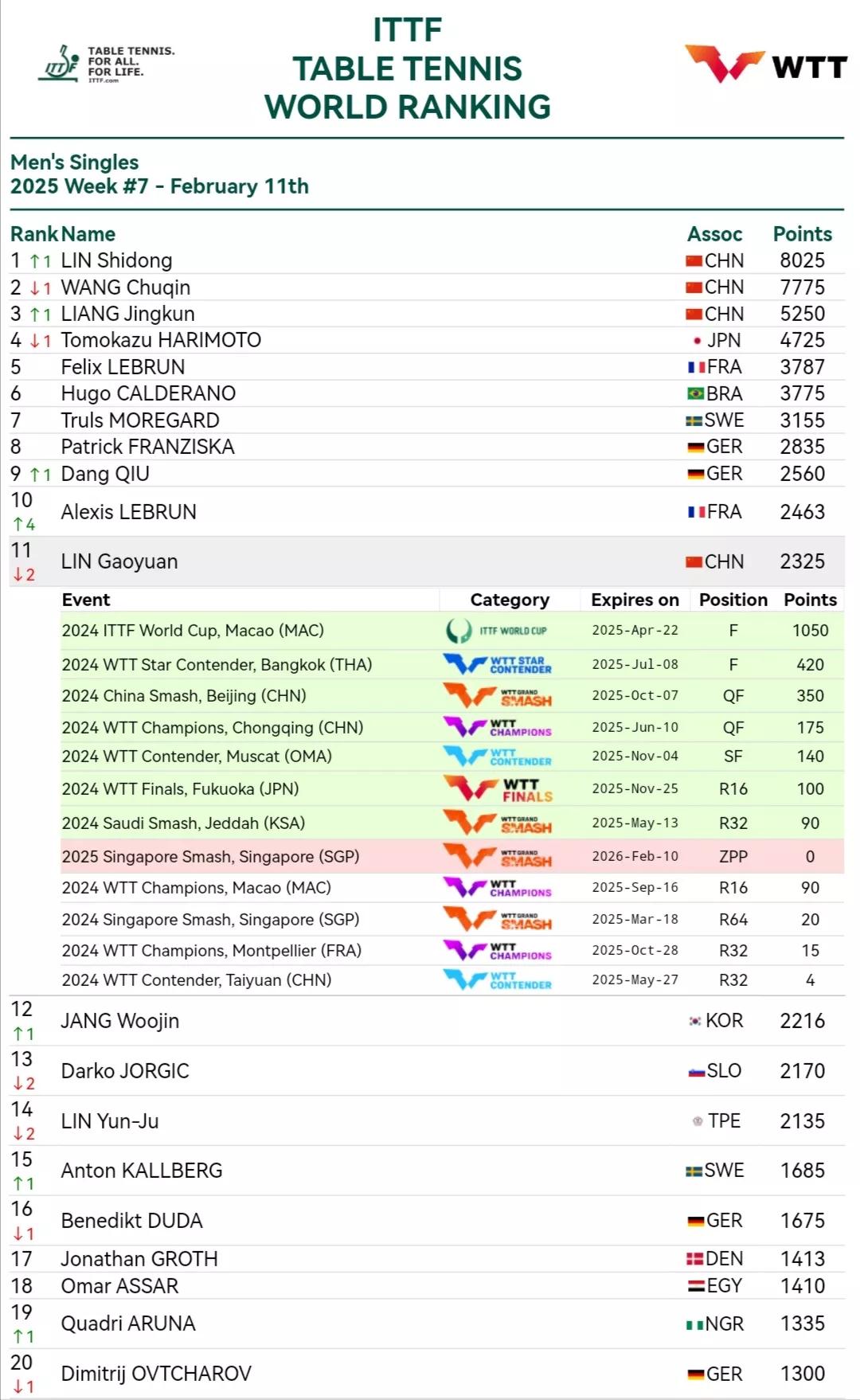Expand the LIANG Jingkun ranking row
This screenshot has width=860, height=1400.
point(427,314)
